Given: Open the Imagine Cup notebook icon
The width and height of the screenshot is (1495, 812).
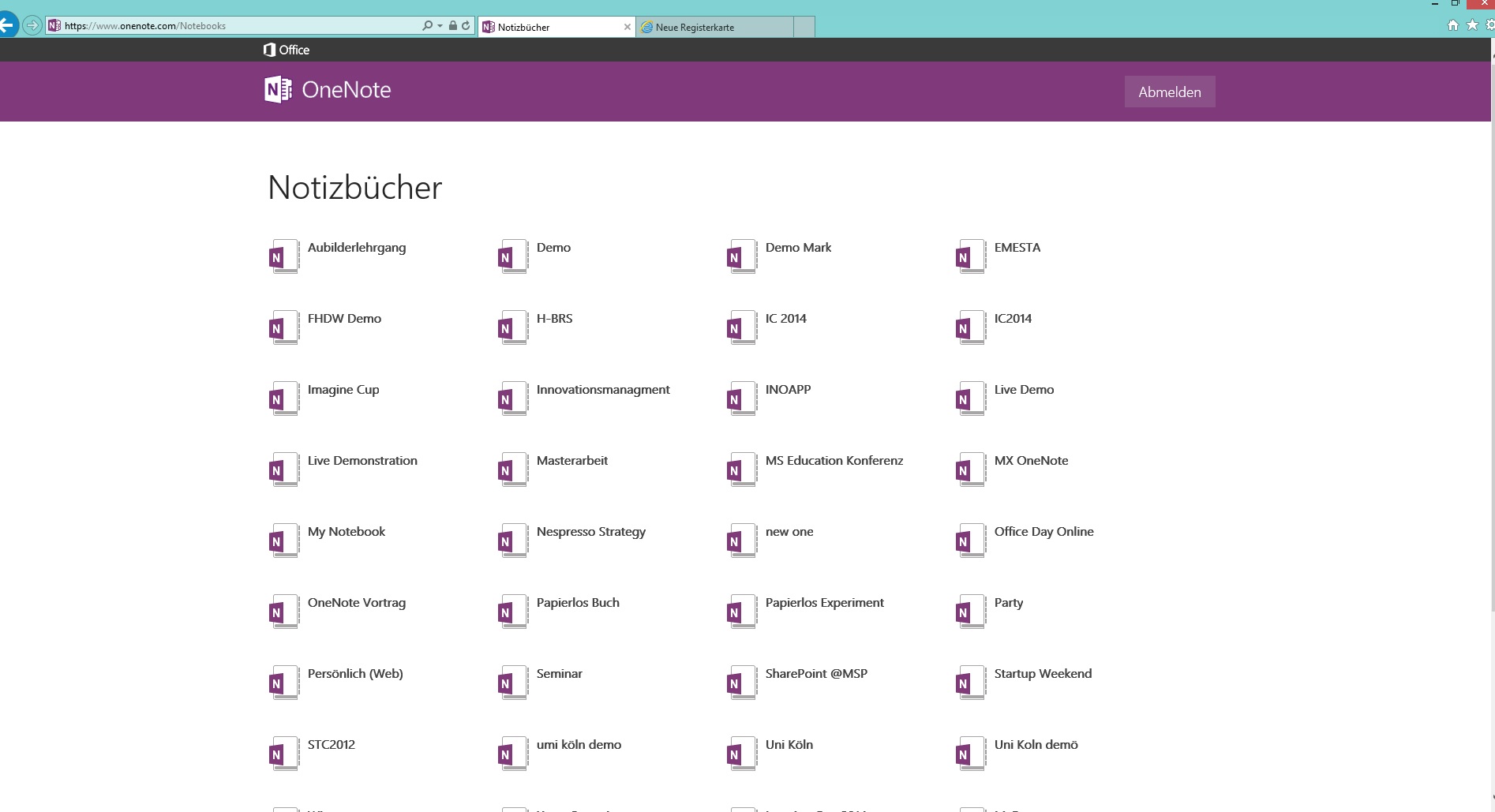Looking at the screenshot, I should pyautogui.click(x=283, y=398).
